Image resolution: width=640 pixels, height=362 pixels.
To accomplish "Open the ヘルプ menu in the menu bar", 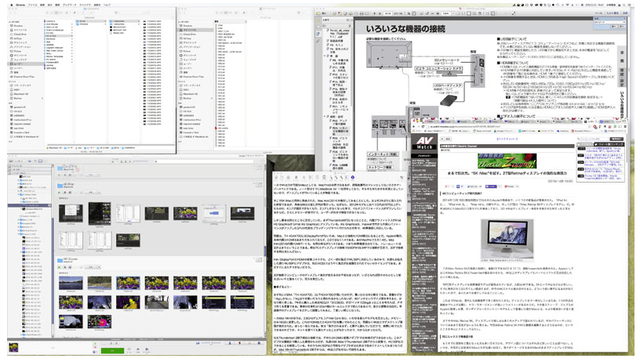I will pos(107,5).
